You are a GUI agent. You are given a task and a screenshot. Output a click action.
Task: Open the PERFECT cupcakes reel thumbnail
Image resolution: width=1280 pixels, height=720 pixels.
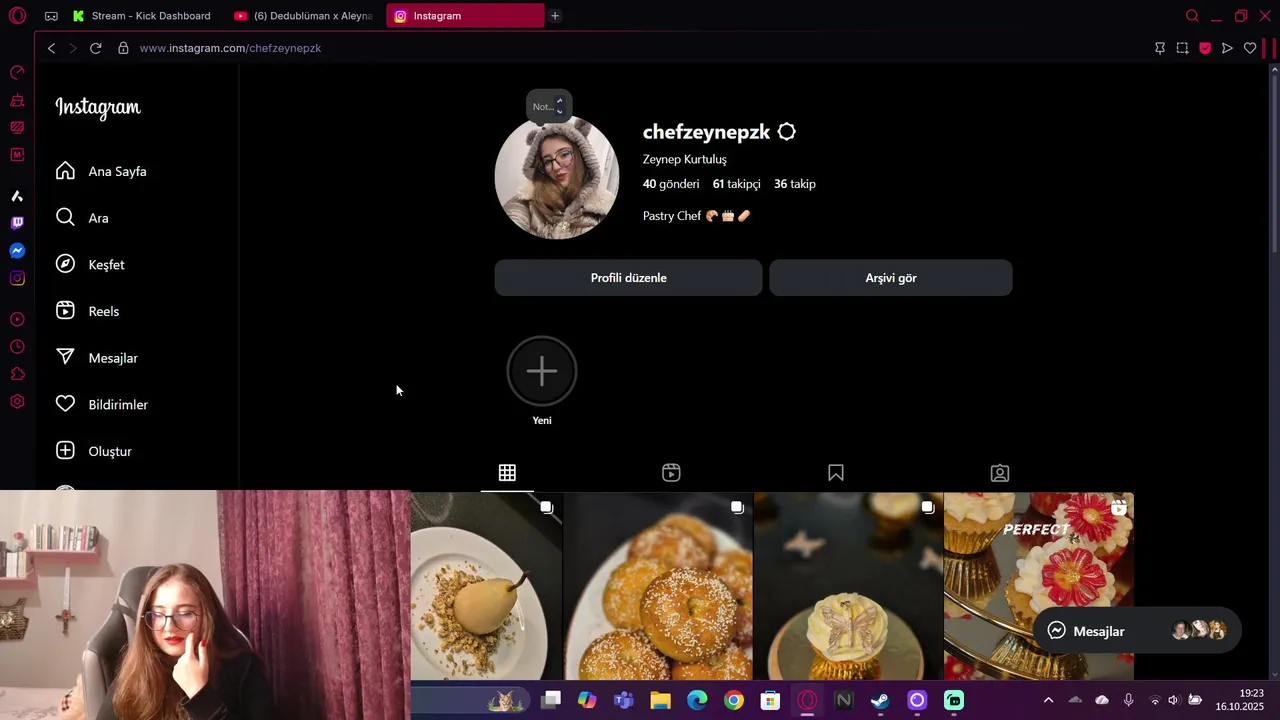pyautogui.click(x=1039, y=586)
